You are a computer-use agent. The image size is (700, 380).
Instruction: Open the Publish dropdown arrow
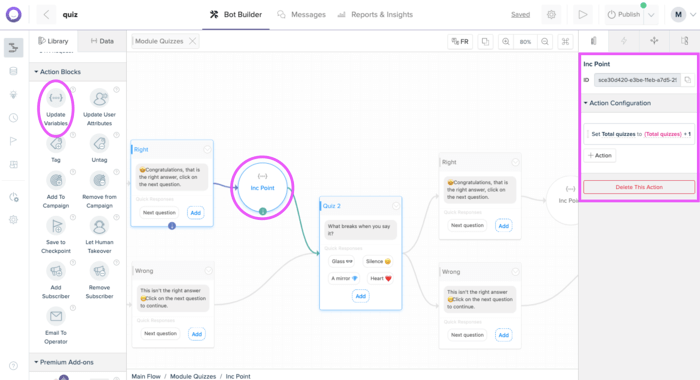point(651,15)
